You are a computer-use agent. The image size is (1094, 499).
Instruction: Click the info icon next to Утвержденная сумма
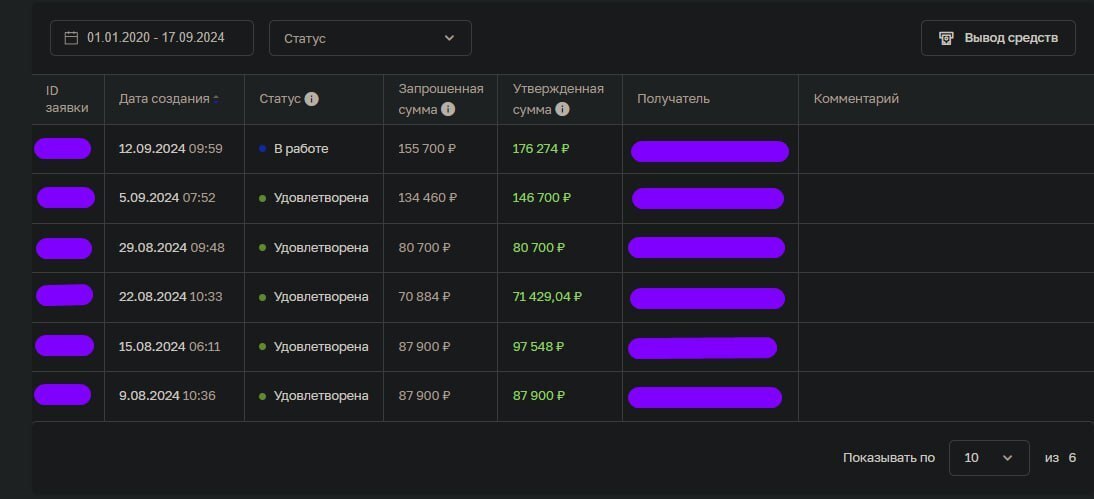click(562, 110)
